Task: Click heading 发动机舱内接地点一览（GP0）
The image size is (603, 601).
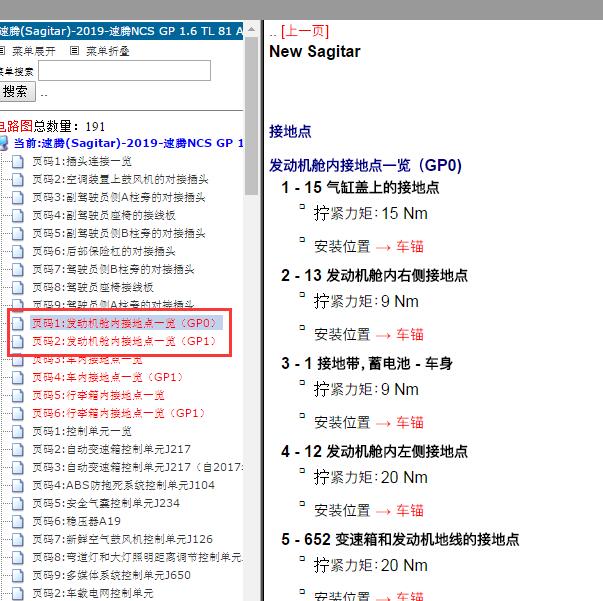Action: (365, 166)
